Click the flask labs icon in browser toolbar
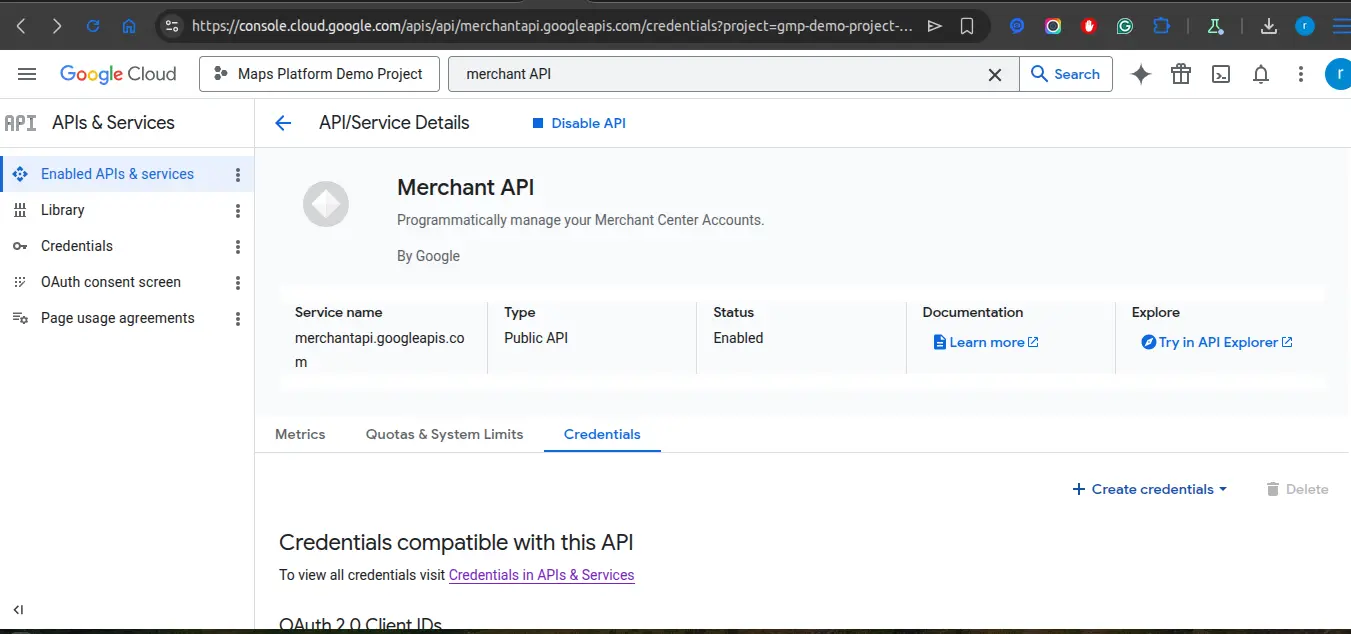 tap(1215, 26)
